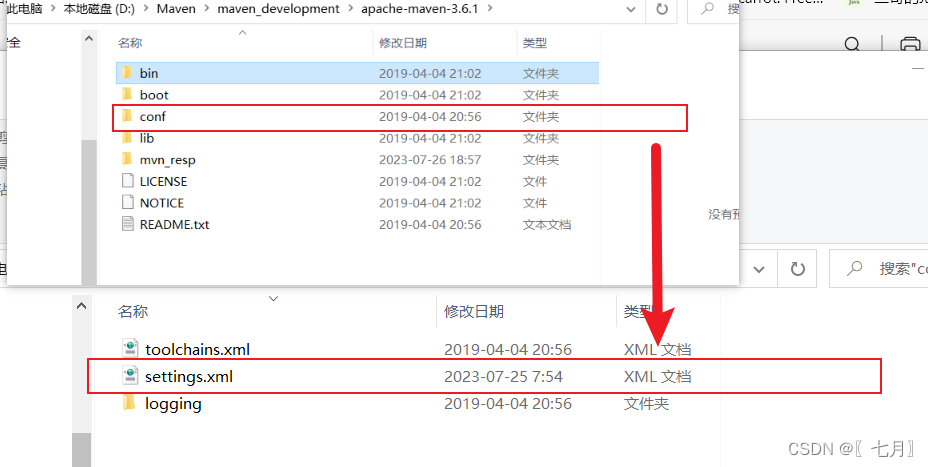Select the conf folder name
Image resolution: width=928 pixels, height=467 pixels.
(153, 117)
